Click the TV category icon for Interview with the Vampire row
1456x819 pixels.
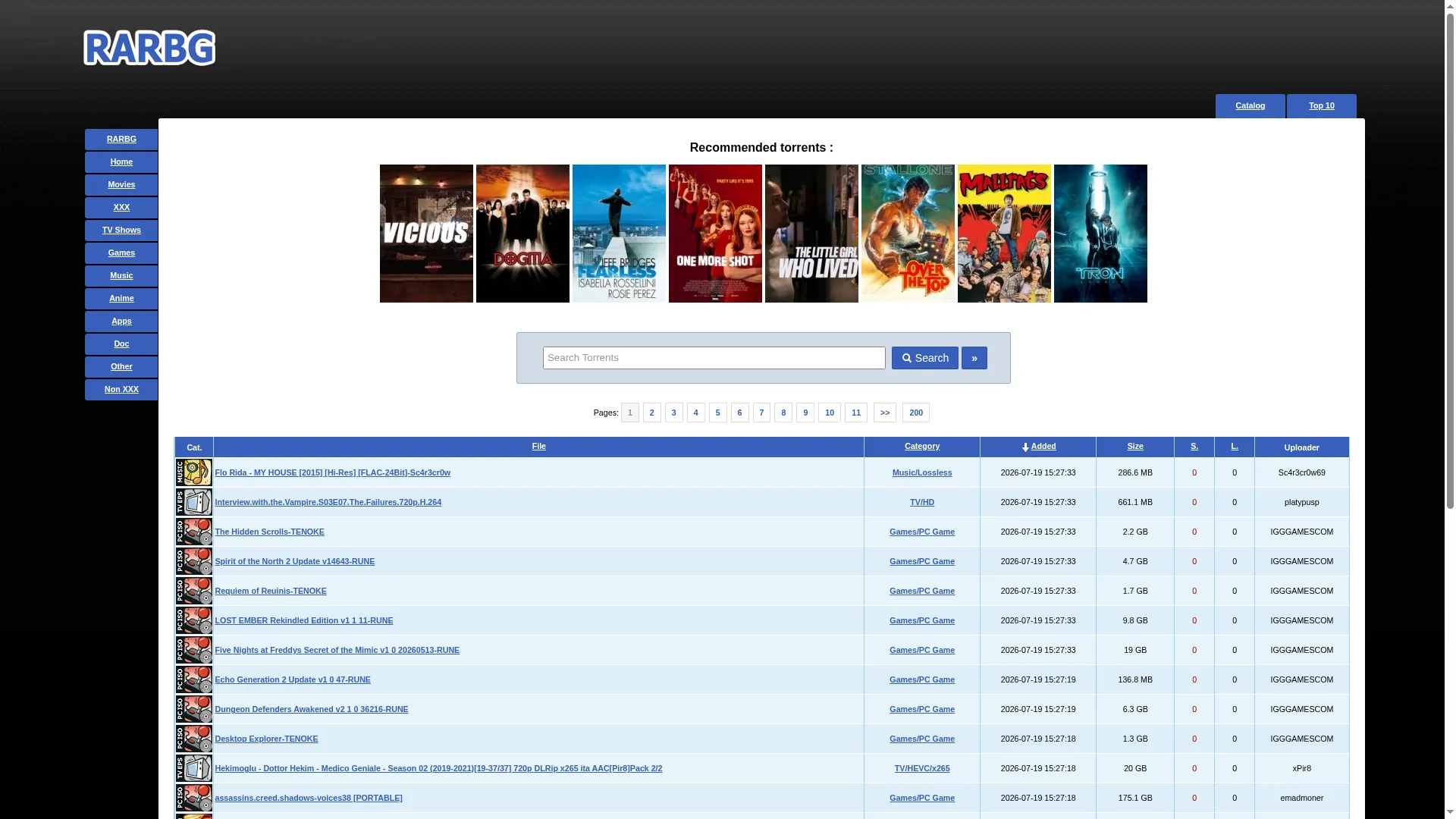[194, 502]
